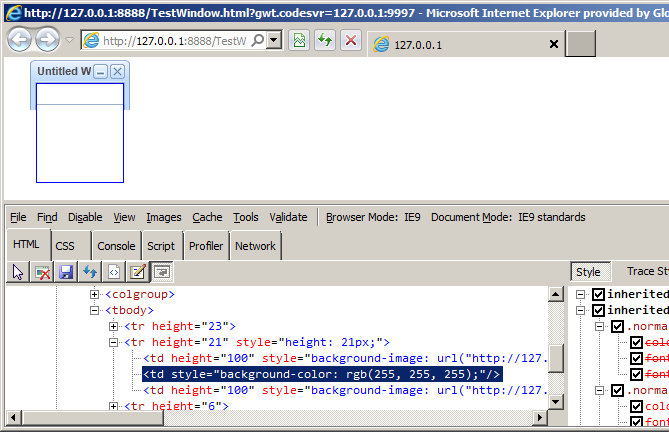The height and width of the screenshot is (433, 669).
Task: Click the compatibility view icon in address bar
Action: point(299,40)
